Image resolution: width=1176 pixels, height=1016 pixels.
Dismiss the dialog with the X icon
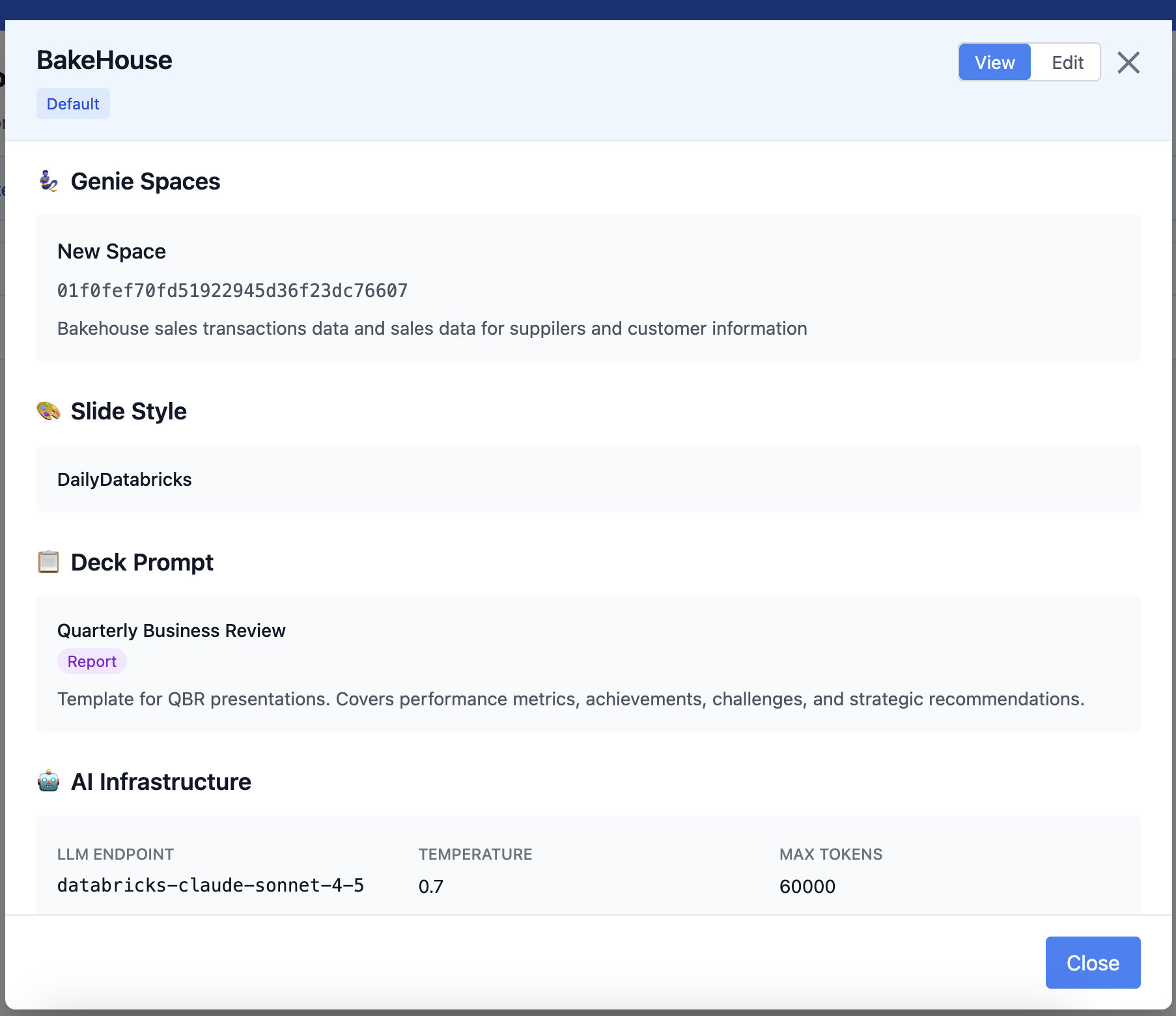point(1128,63)
